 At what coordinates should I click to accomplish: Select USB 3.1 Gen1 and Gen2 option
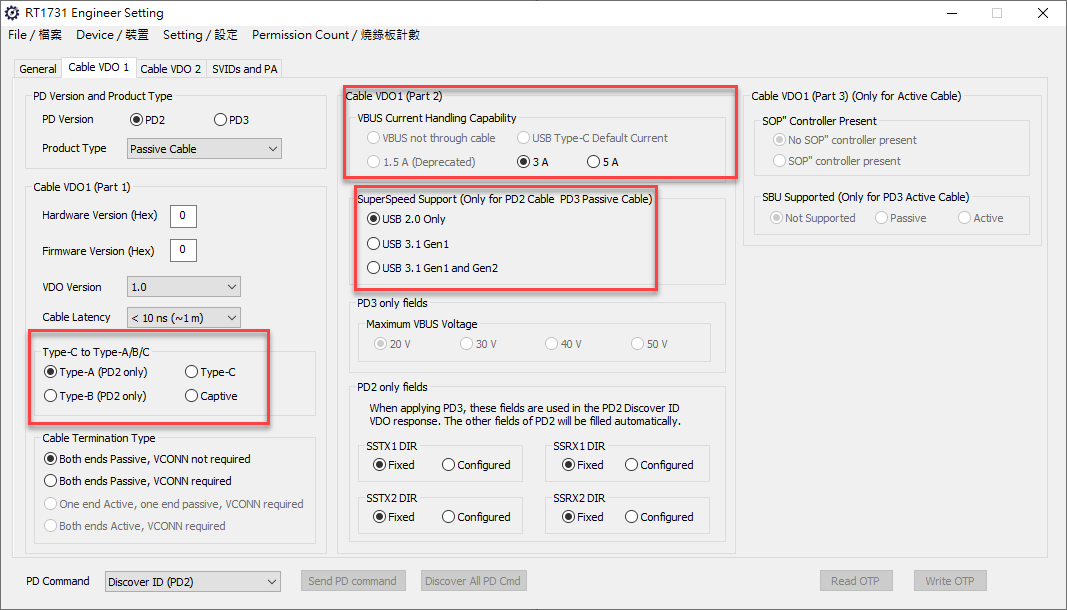pyautogui.click(x=374, y=269)
